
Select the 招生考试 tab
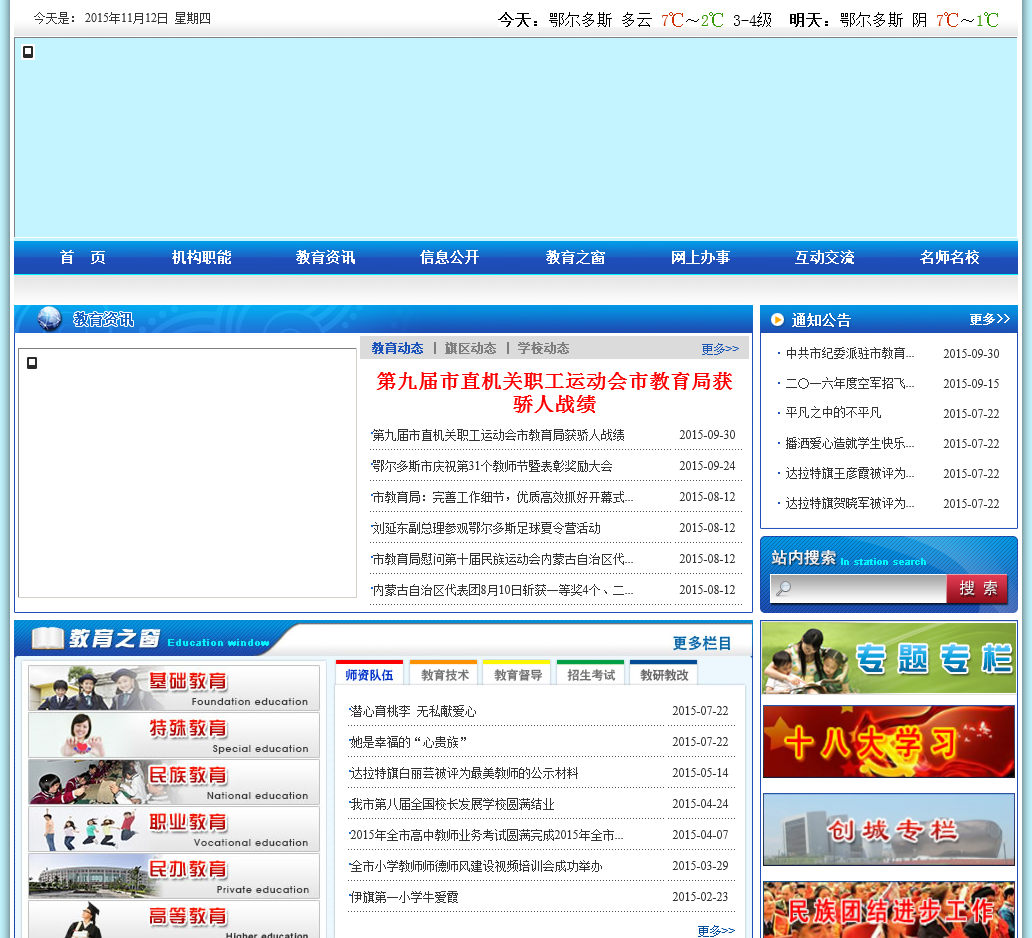pos(591,675)
